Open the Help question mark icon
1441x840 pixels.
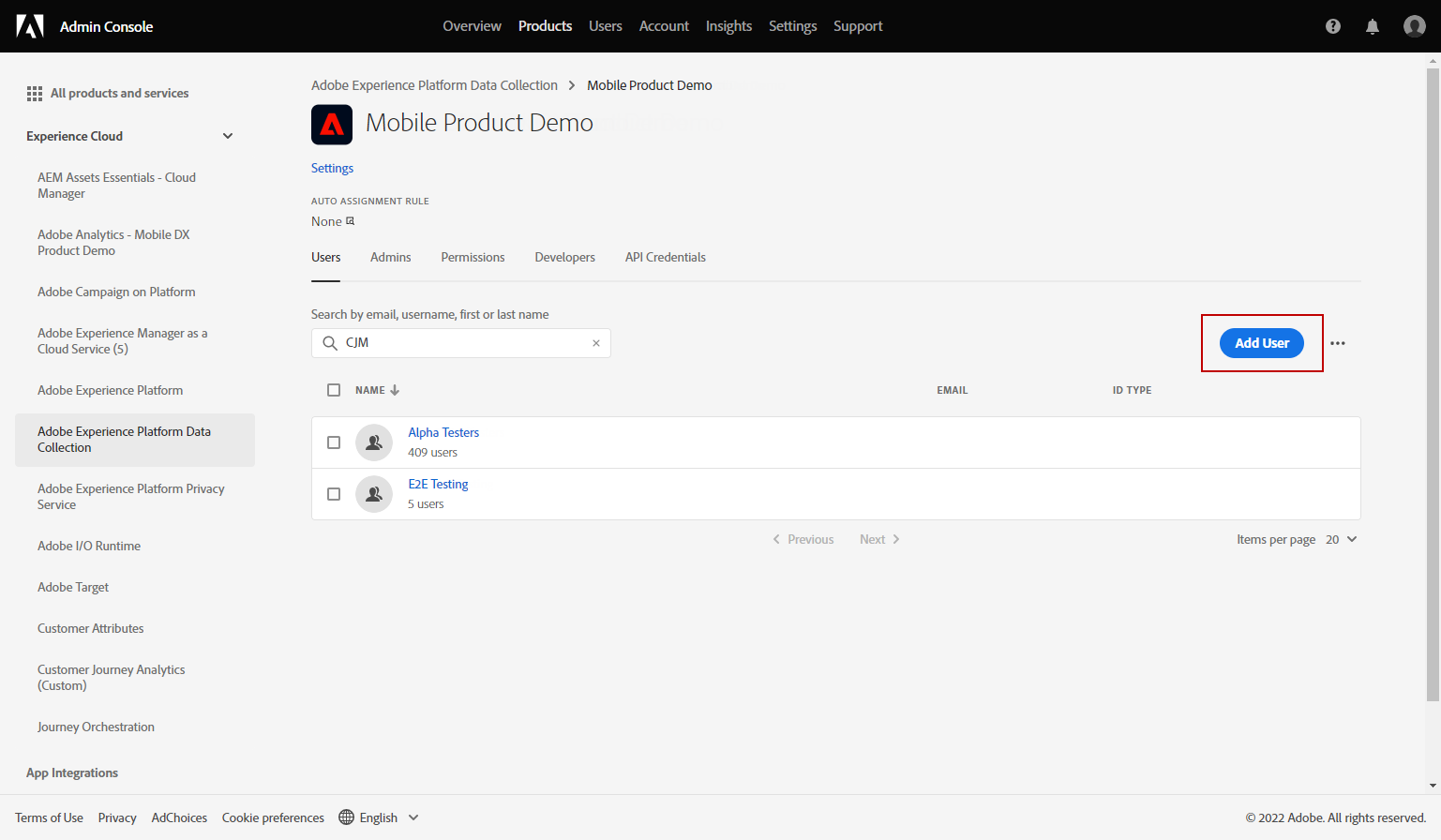point(1333,26)
